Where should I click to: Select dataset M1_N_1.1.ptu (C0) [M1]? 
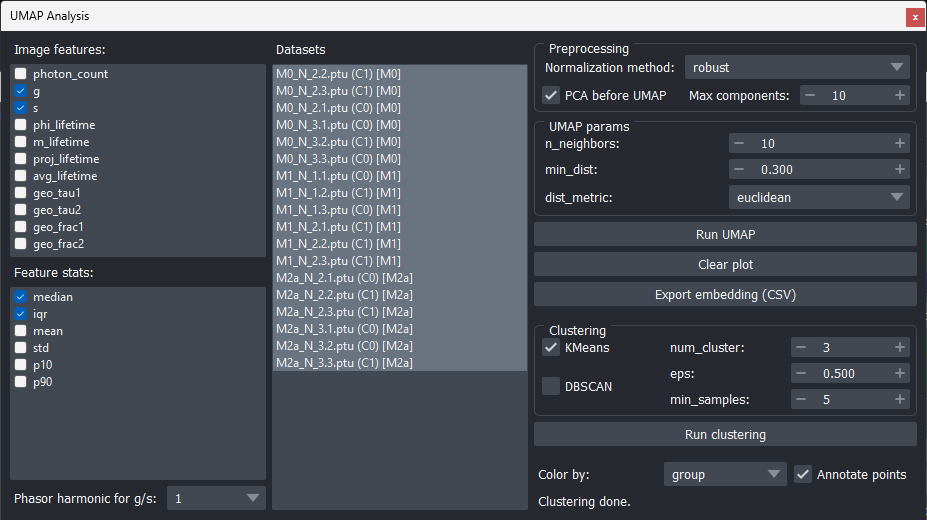coord(400,176)
